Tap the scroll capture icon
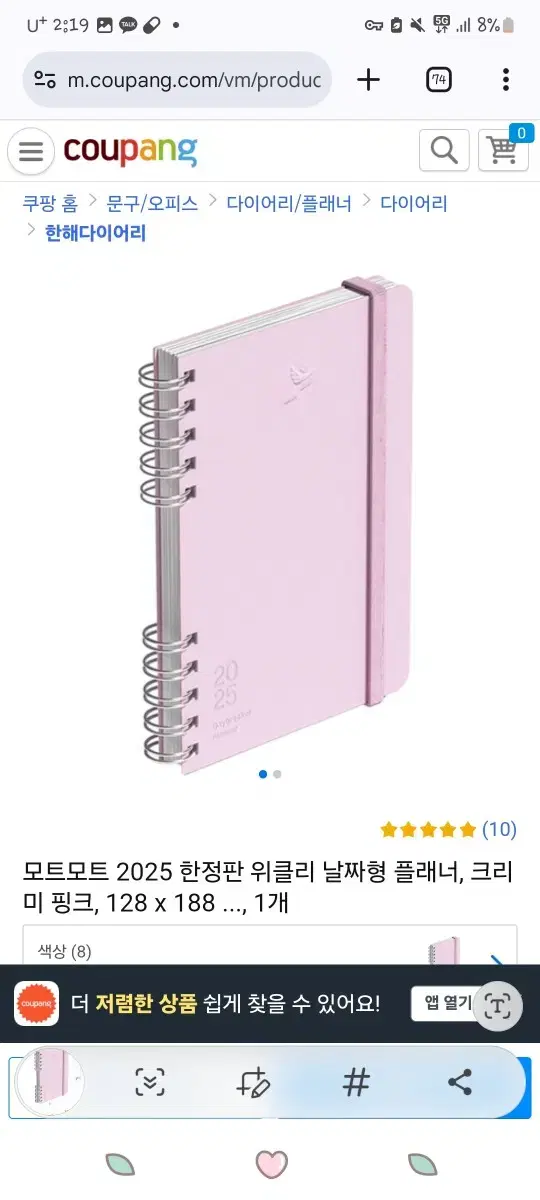Screen dimensions: 540x1200 click(x=150, y=1081)
